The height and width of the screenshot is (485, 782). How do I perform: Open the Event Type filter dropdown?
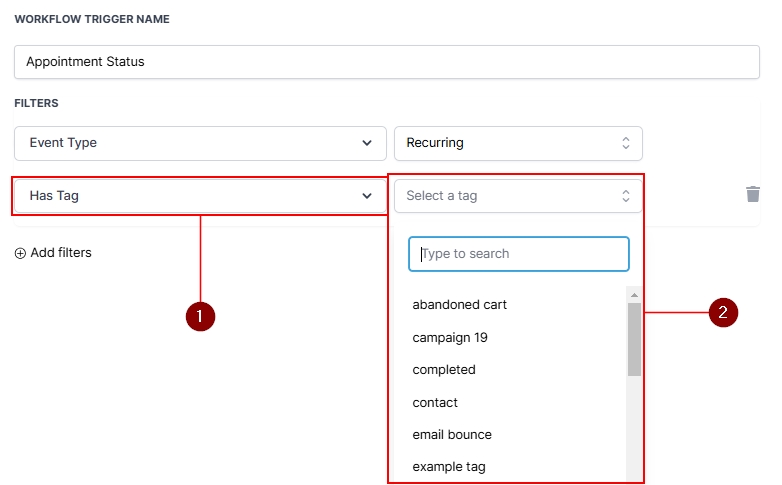(x=200, y=143)
